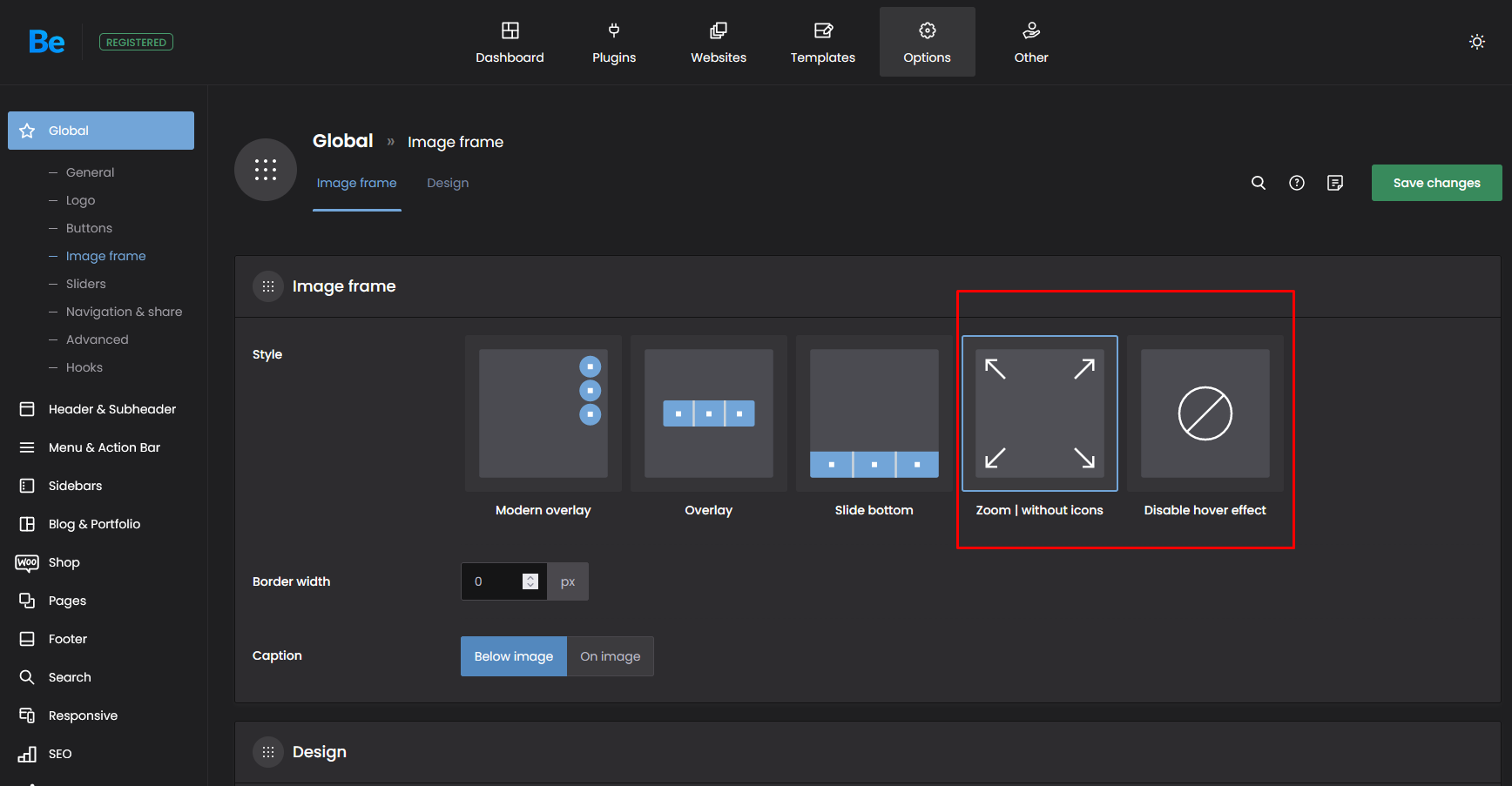
Task: Open the Other menu
Action: pos(1031,42)
